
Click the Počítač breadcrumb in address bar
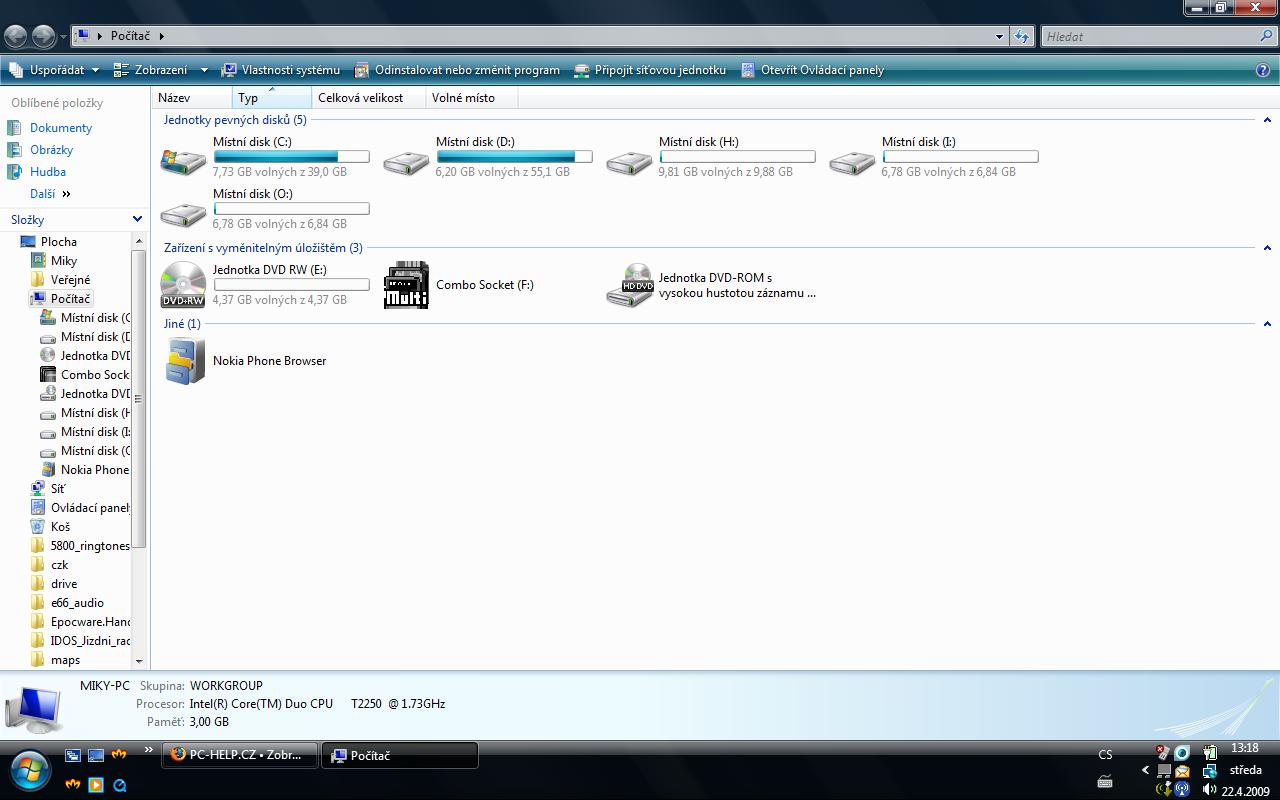(x=130, y=36)
